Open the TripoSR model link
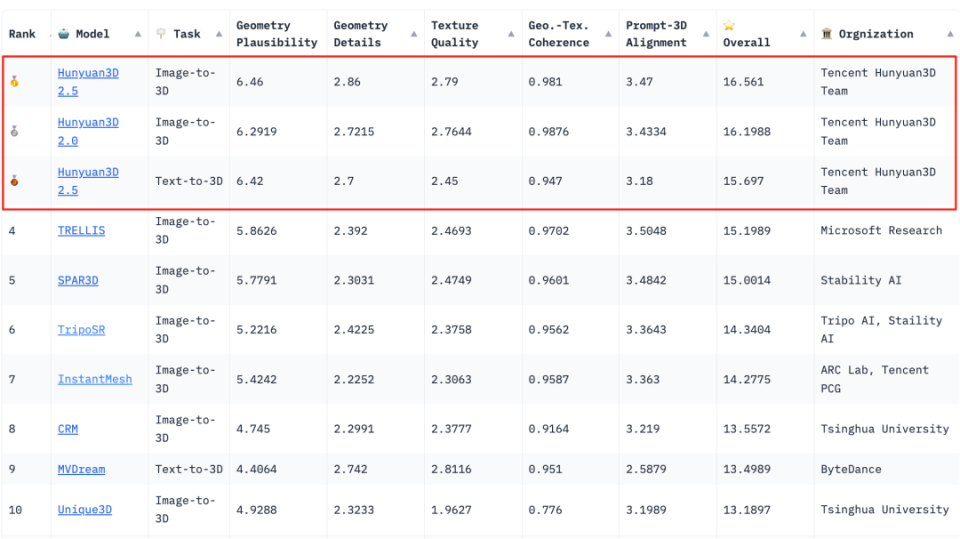 tap(81, 330)
